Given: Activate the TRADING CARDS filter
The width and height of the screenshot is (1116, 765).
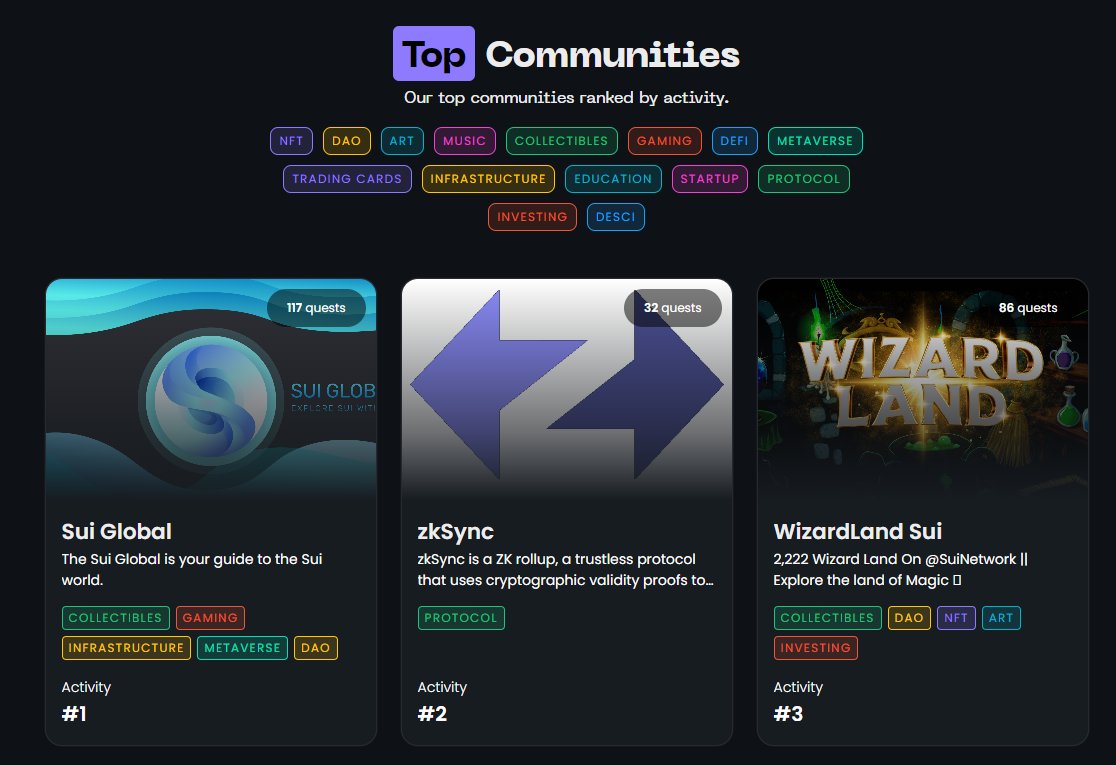Looking at the screenshot, I should (347, 179).
